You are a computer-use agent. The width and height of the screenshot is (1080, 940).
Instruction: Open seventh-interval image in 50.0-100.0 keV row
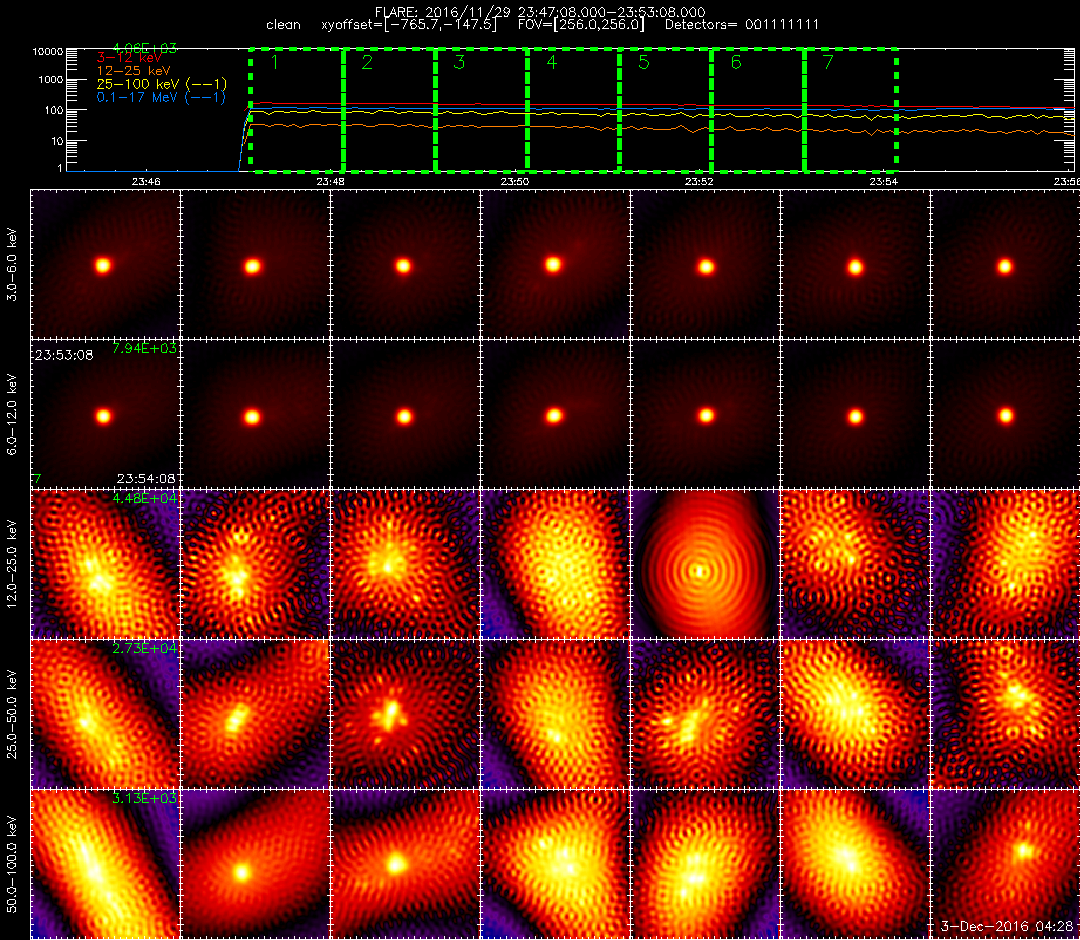pos(1005,864)
